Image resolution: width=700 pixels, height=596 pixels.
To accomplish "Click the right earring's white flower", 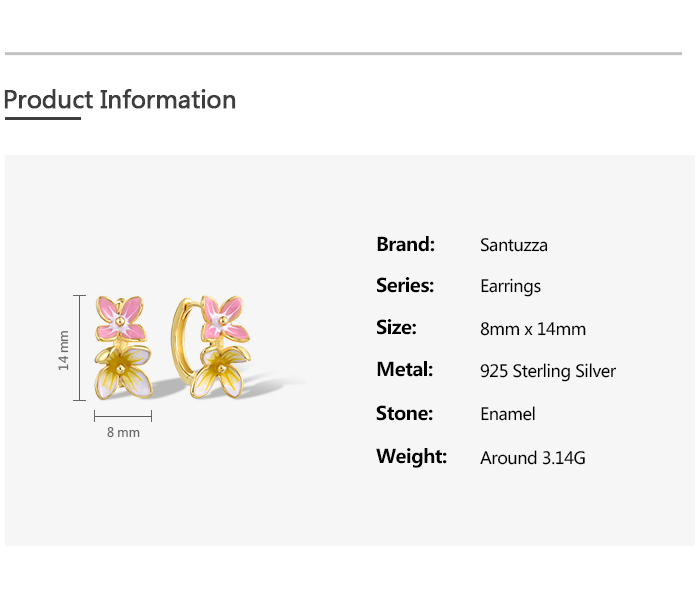I will [x=220, y=371].
